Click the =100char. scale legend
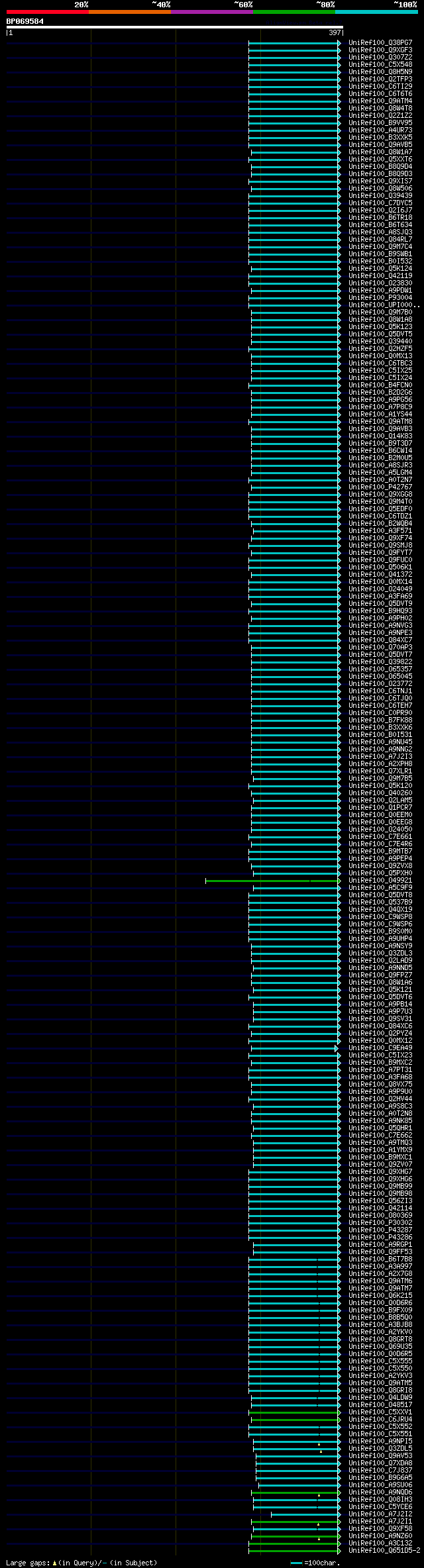424x1568 pixels. point(315,1563)
